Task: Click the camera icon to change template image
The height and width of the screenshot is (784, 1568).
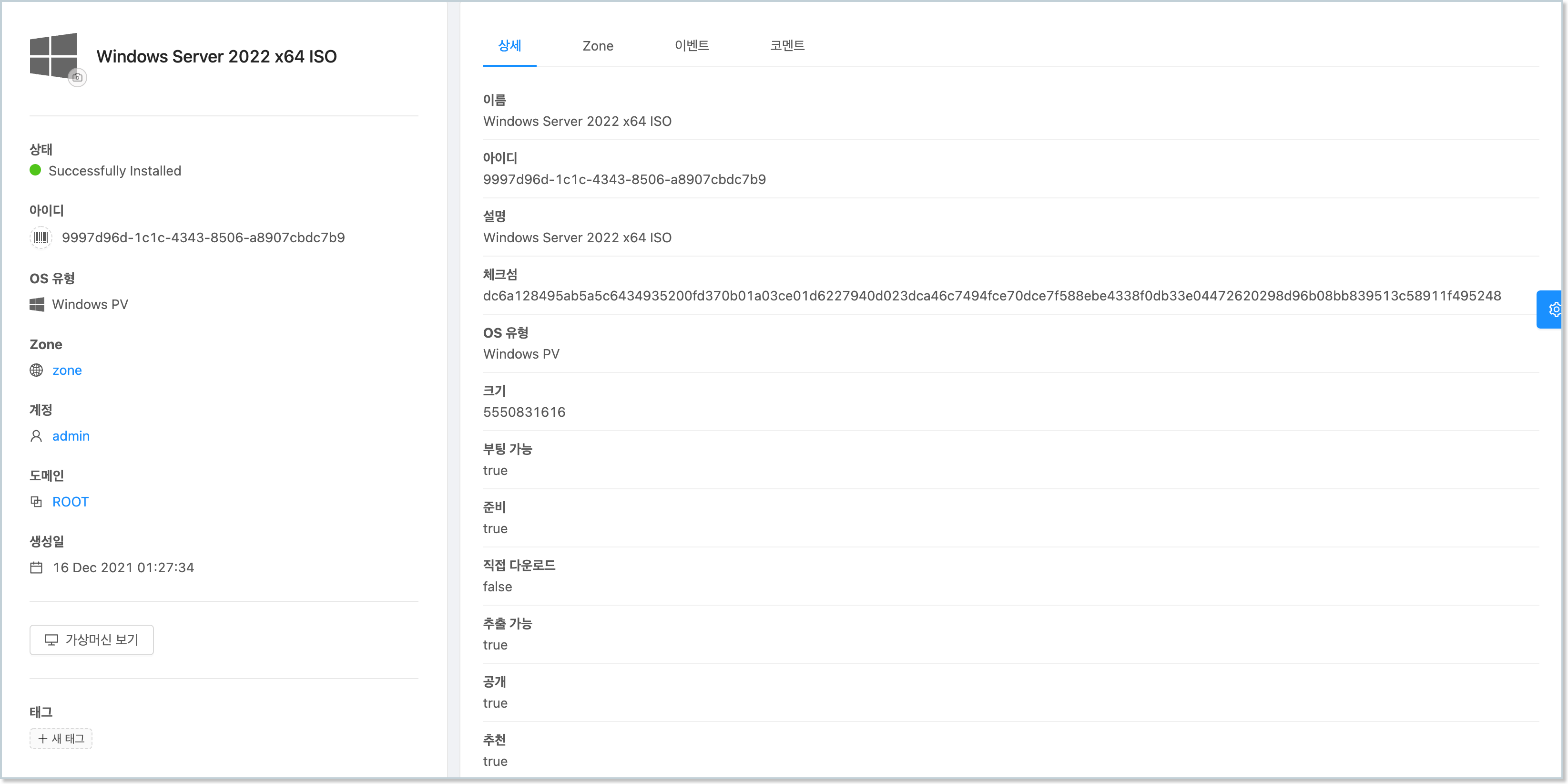Action: point(77,77)
